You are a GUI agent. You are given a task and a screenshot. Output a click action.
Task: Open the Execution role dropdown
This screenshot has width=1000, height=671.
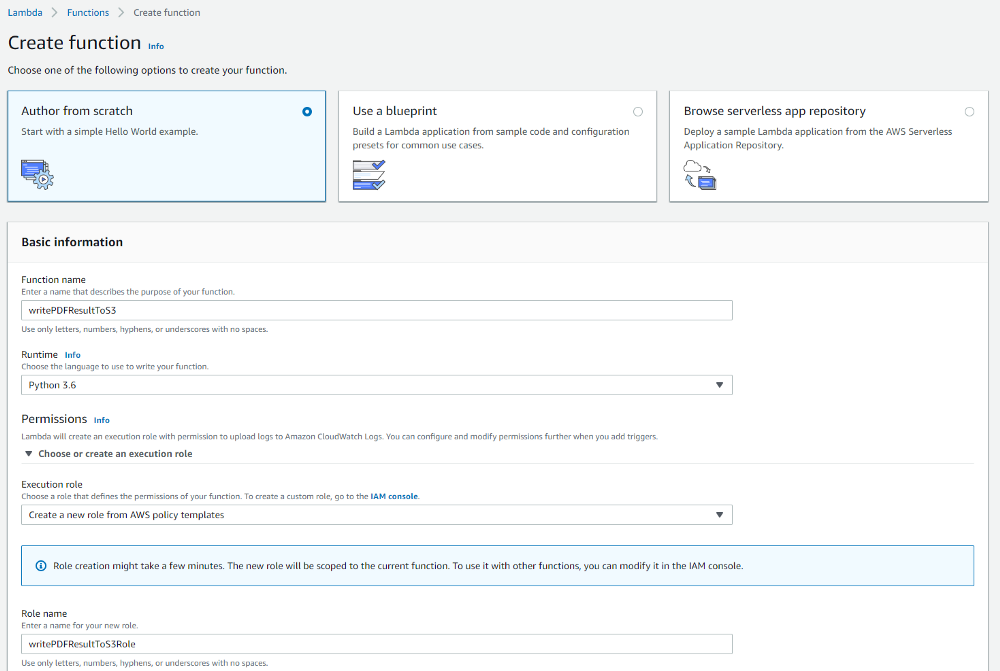tap(376, 515)
